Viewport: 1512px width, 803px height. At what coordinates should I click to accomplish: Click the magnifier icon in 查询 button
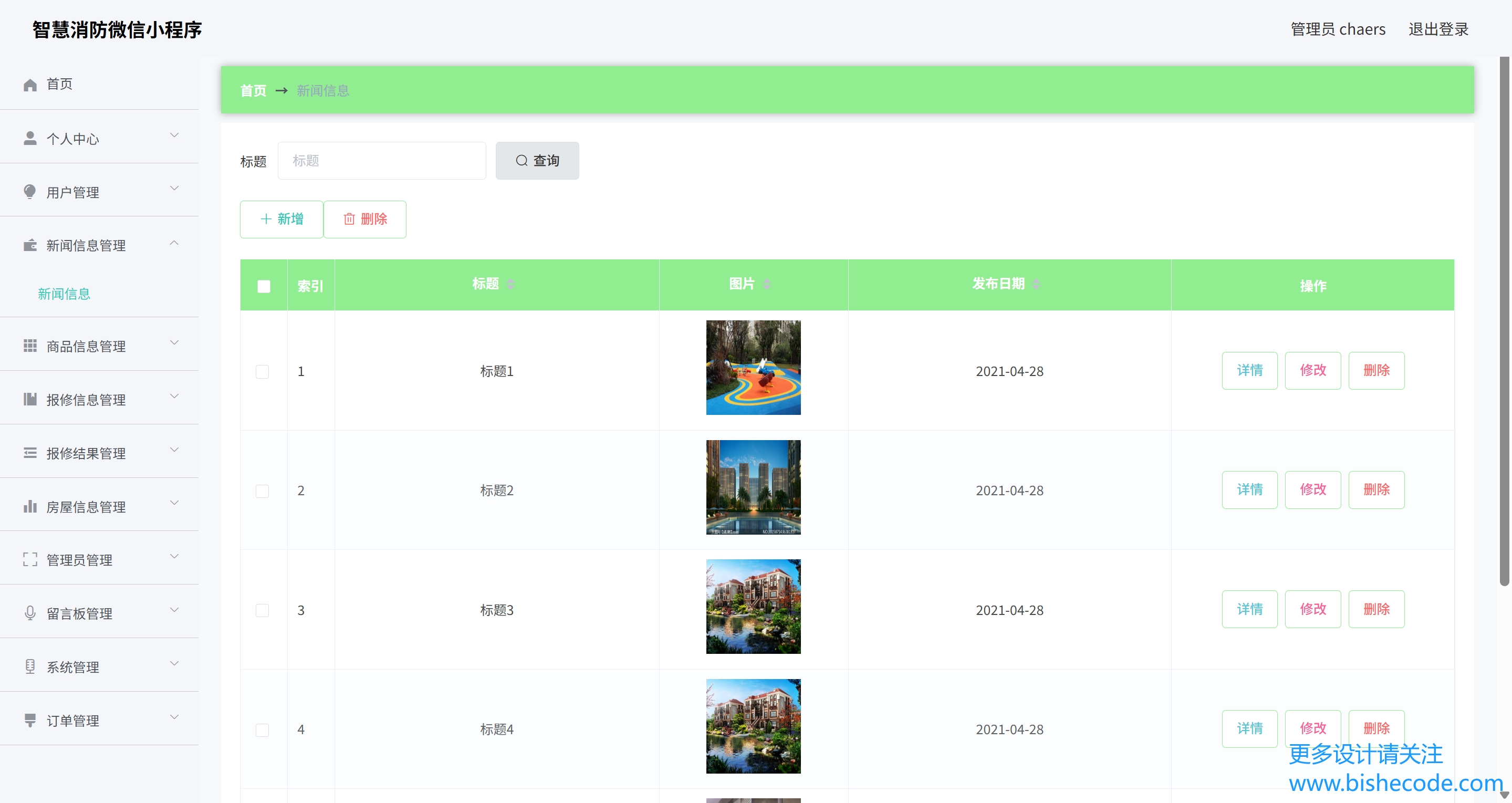click(x=521, y=161)
